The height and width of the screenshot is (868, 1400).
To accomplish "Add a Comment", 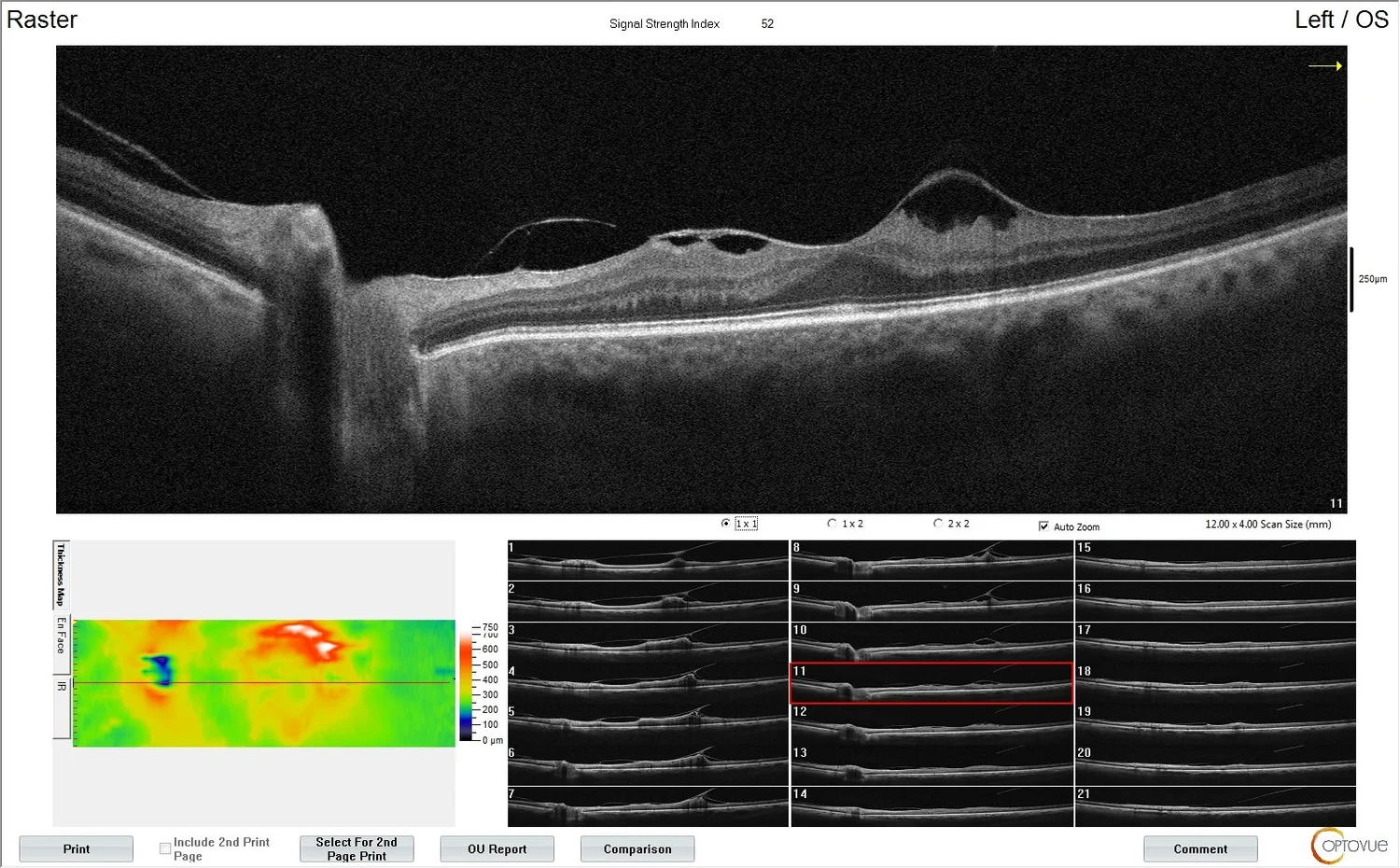I will 1200,848.
